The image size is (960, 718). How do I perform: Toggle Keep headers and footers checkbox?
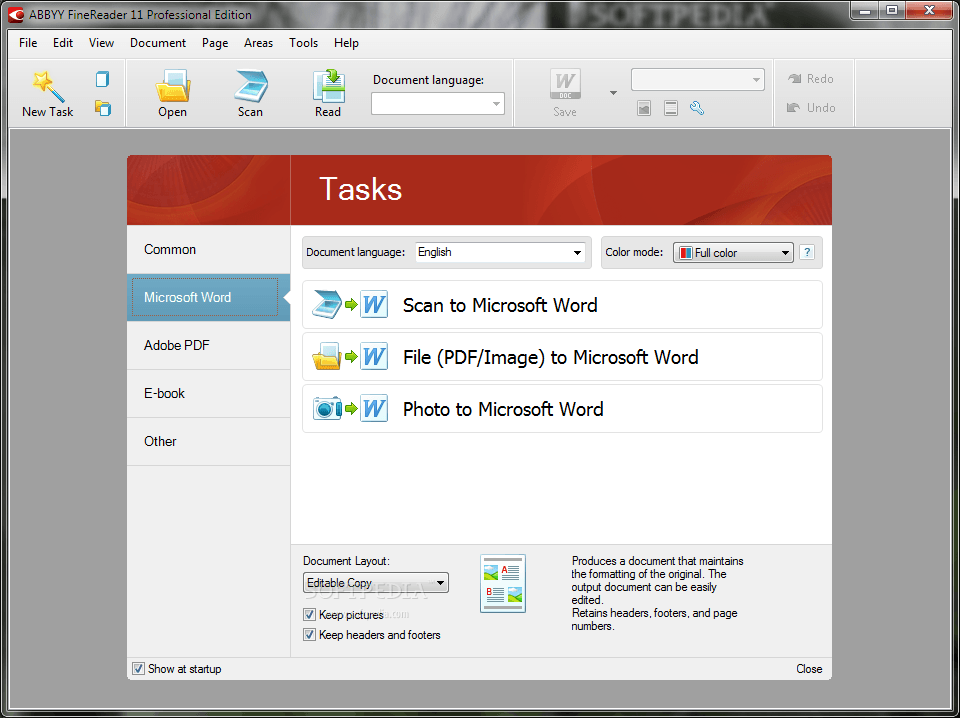point(310,635)
